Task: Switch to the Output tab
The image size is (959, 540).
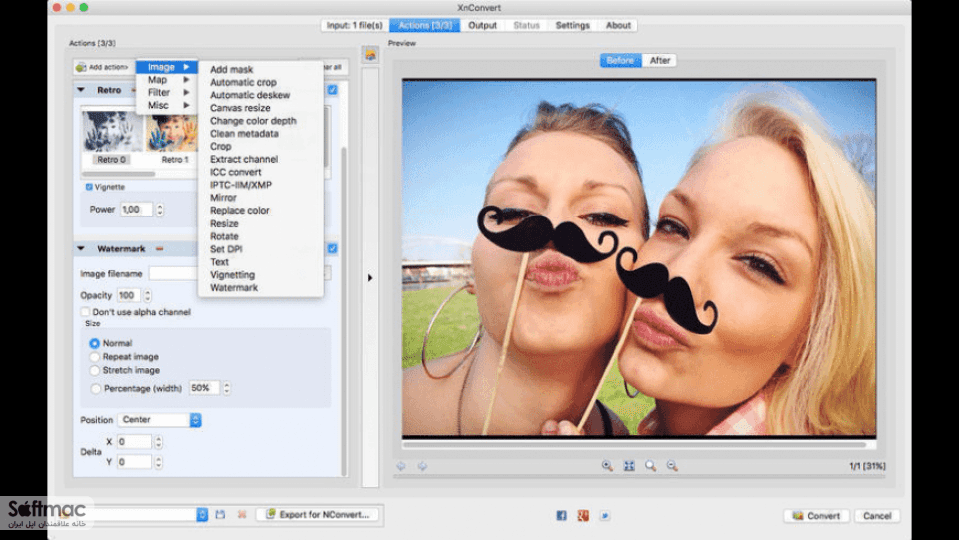Action: (482, 25)
